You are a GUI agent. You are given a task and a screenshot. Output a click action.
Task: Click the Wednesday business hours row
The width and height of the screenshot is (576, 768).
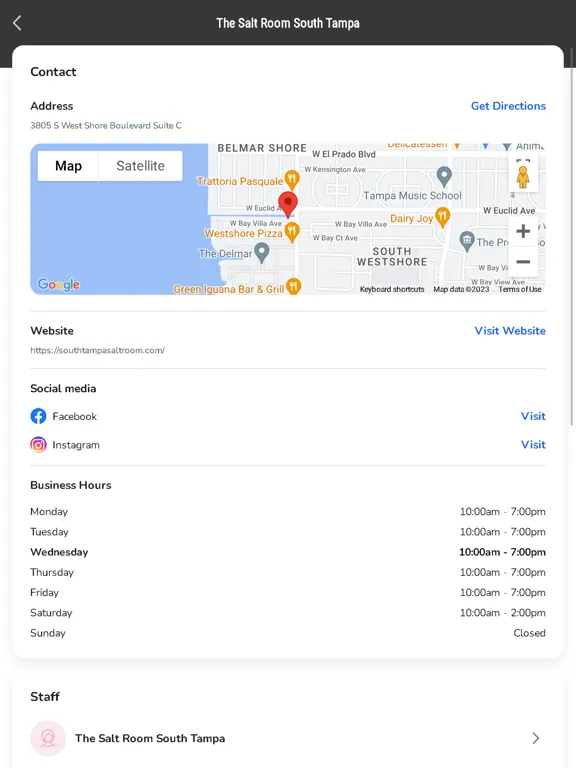pyautogui.click(x=288, y=552)
